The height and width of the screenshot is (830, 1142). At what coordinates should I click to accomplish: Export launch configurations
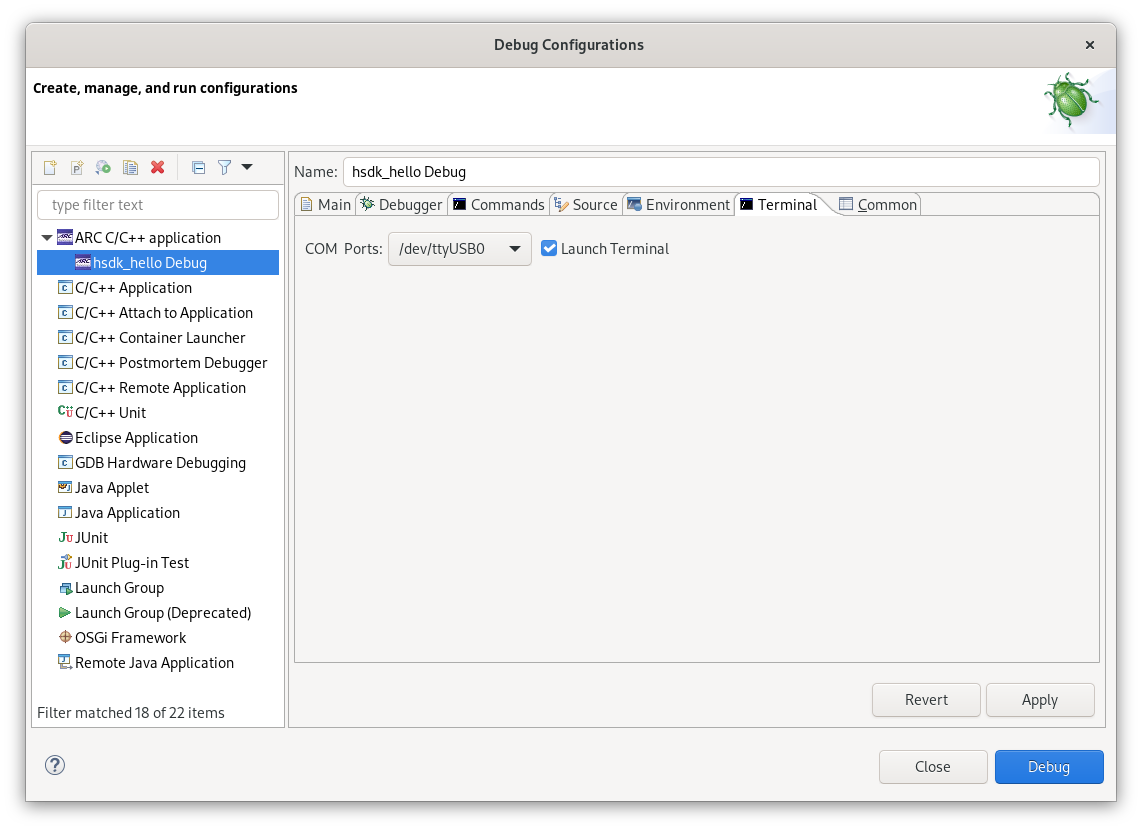(x=103, y=166)
